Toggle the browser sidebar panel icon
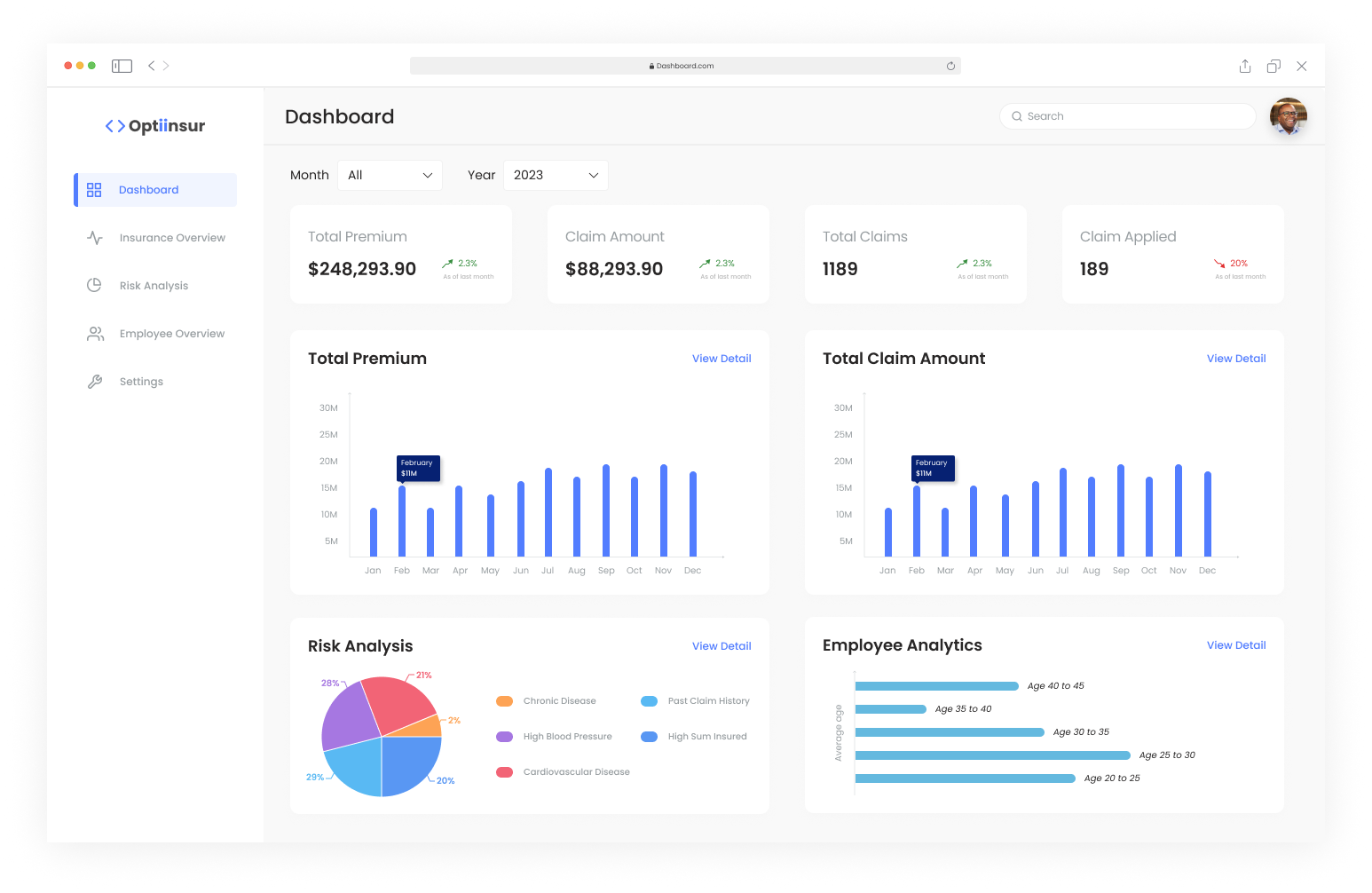Screen dimensions: 1372x893 pyautogui.click(x=122, y=66)
